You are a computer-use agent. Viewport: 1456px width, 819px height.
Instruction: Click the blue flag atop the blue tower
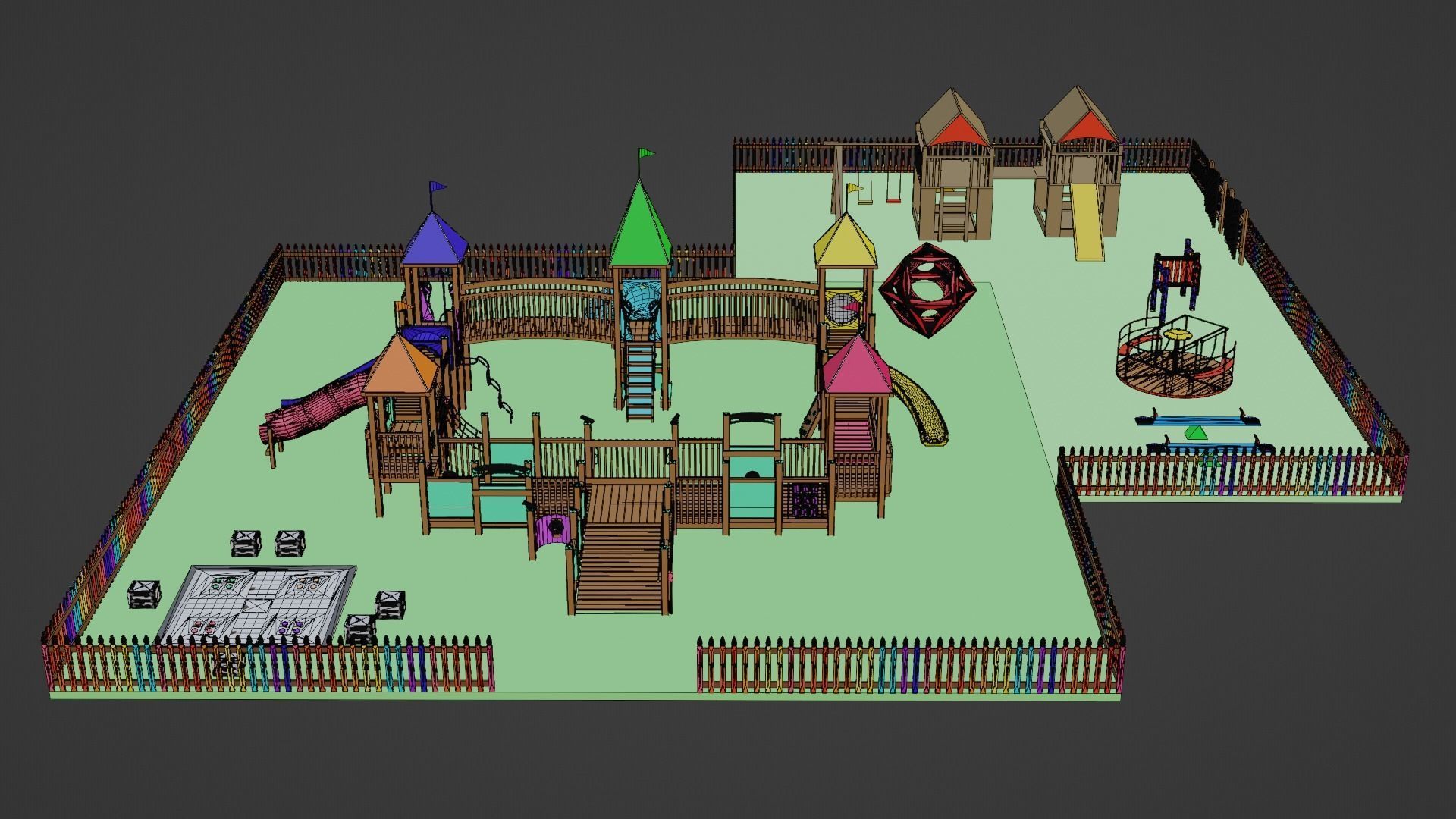pyautogui.click(x=438, y=187)
